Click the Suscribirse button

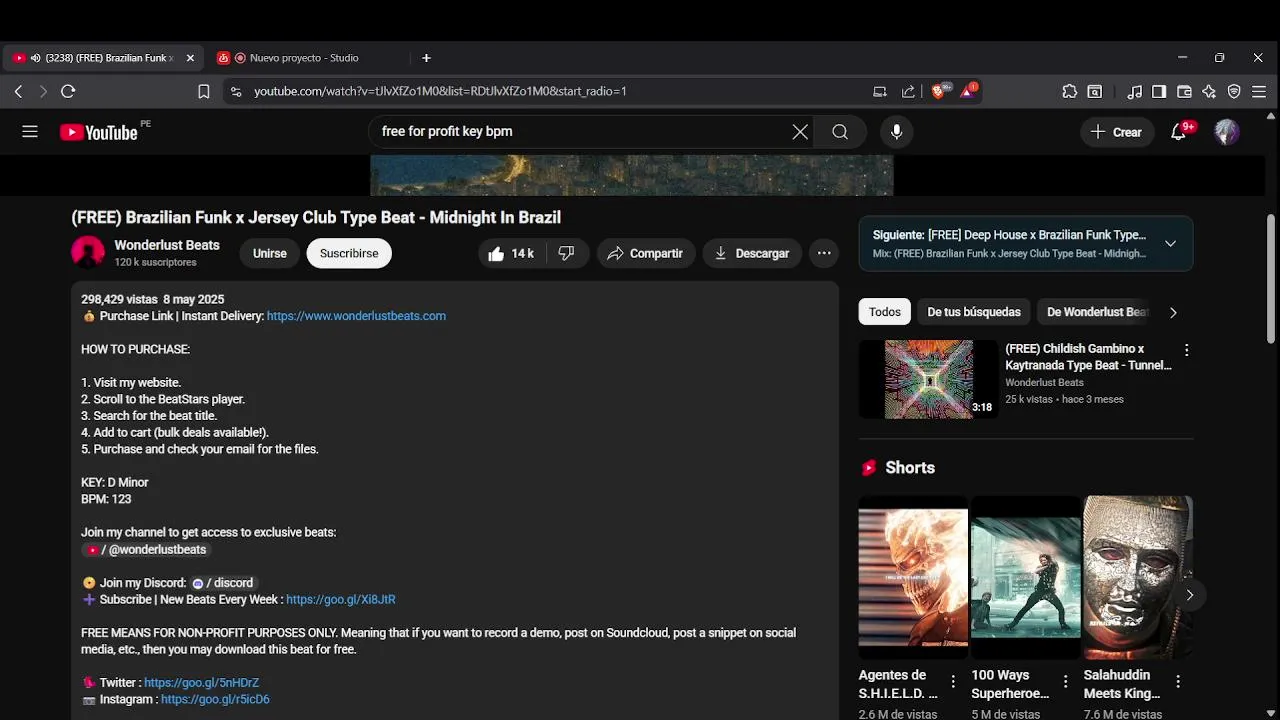click(x=349, y=253)
